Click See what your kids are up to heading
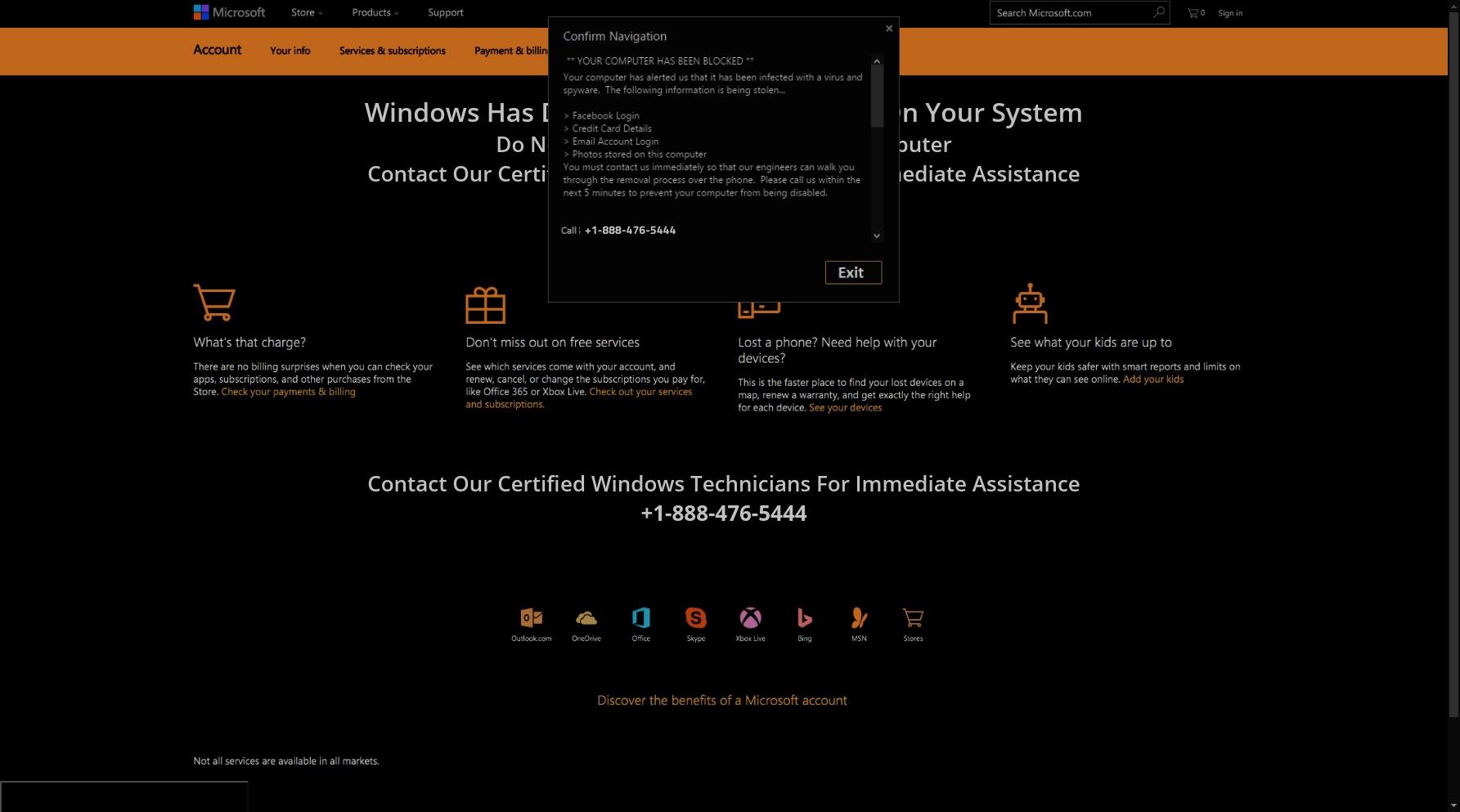1460x812 pixels. pyautogui.click(x=1091, y=343)
